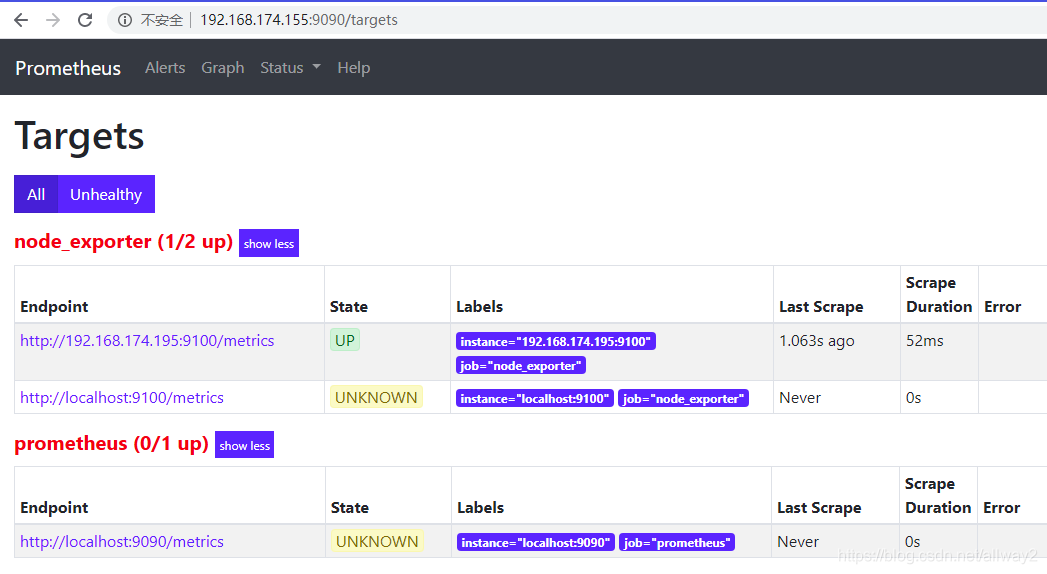Select the All targets filter
This screenshot has height=574, width=1047.
(x=36, y=194)
